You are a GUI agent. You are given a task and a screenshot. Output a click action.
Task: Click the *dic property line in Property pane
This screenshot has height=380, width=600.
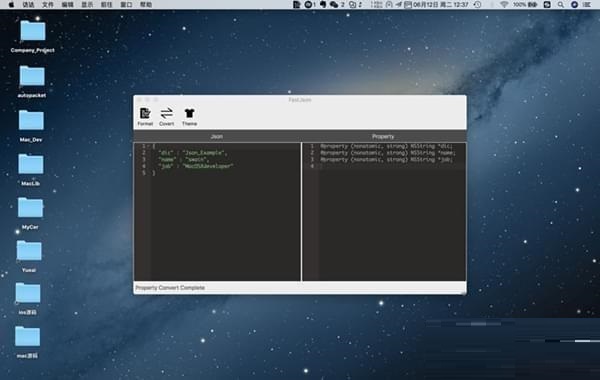[386, 146]
